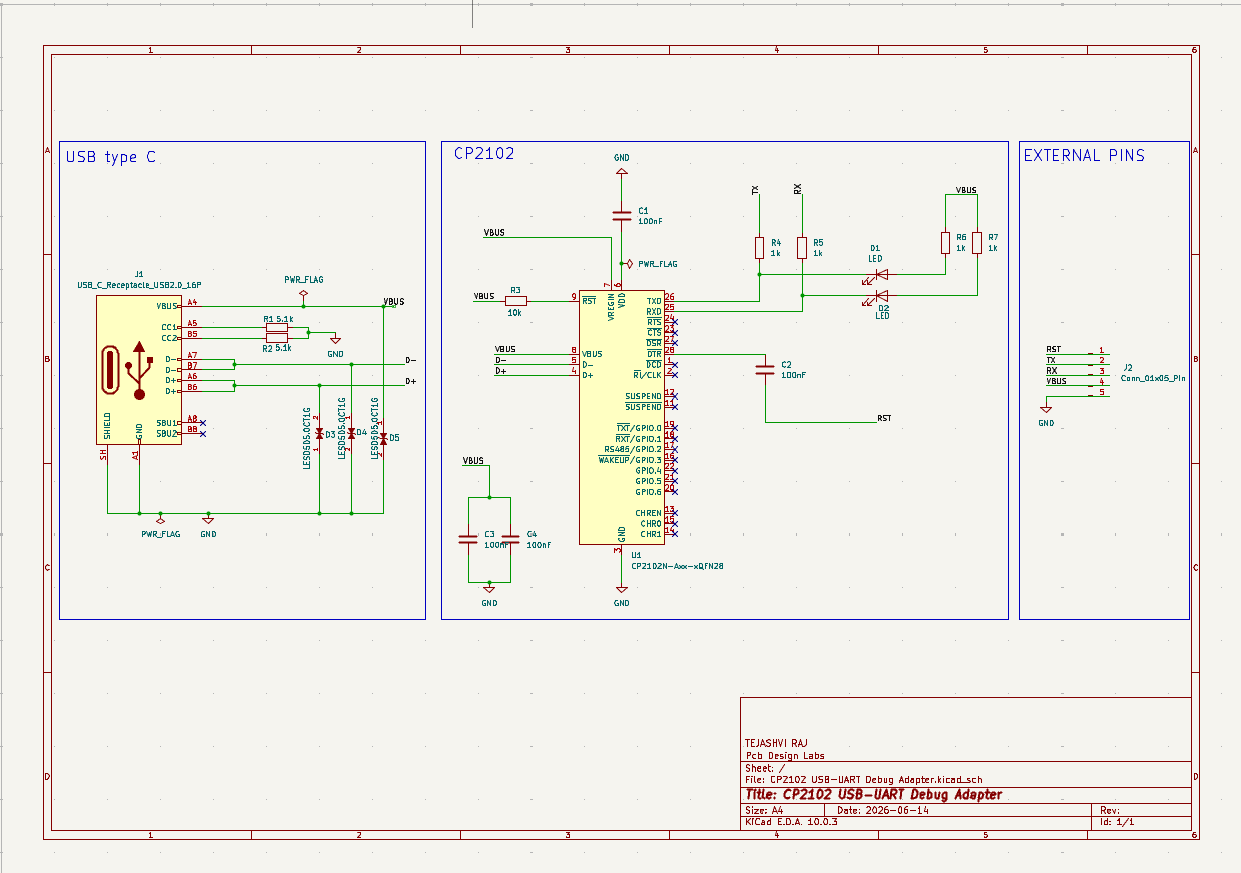
Task: Click the 'USB_C_Receptacle_USB2.0_16P' value text
Action: [x=139, y=285]
